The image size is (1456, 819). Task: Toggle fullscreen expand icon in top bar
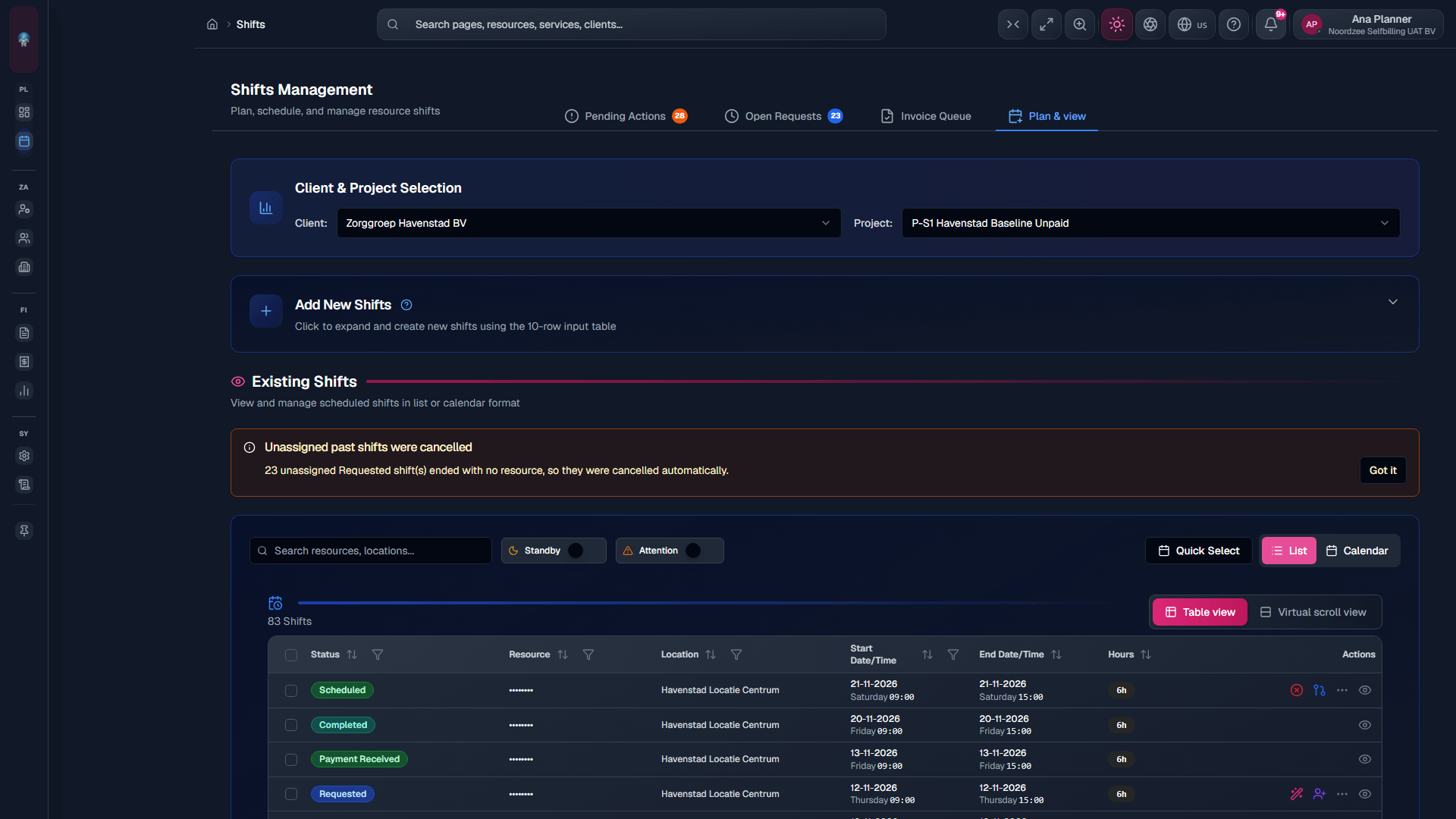[x=1046, y=24]
